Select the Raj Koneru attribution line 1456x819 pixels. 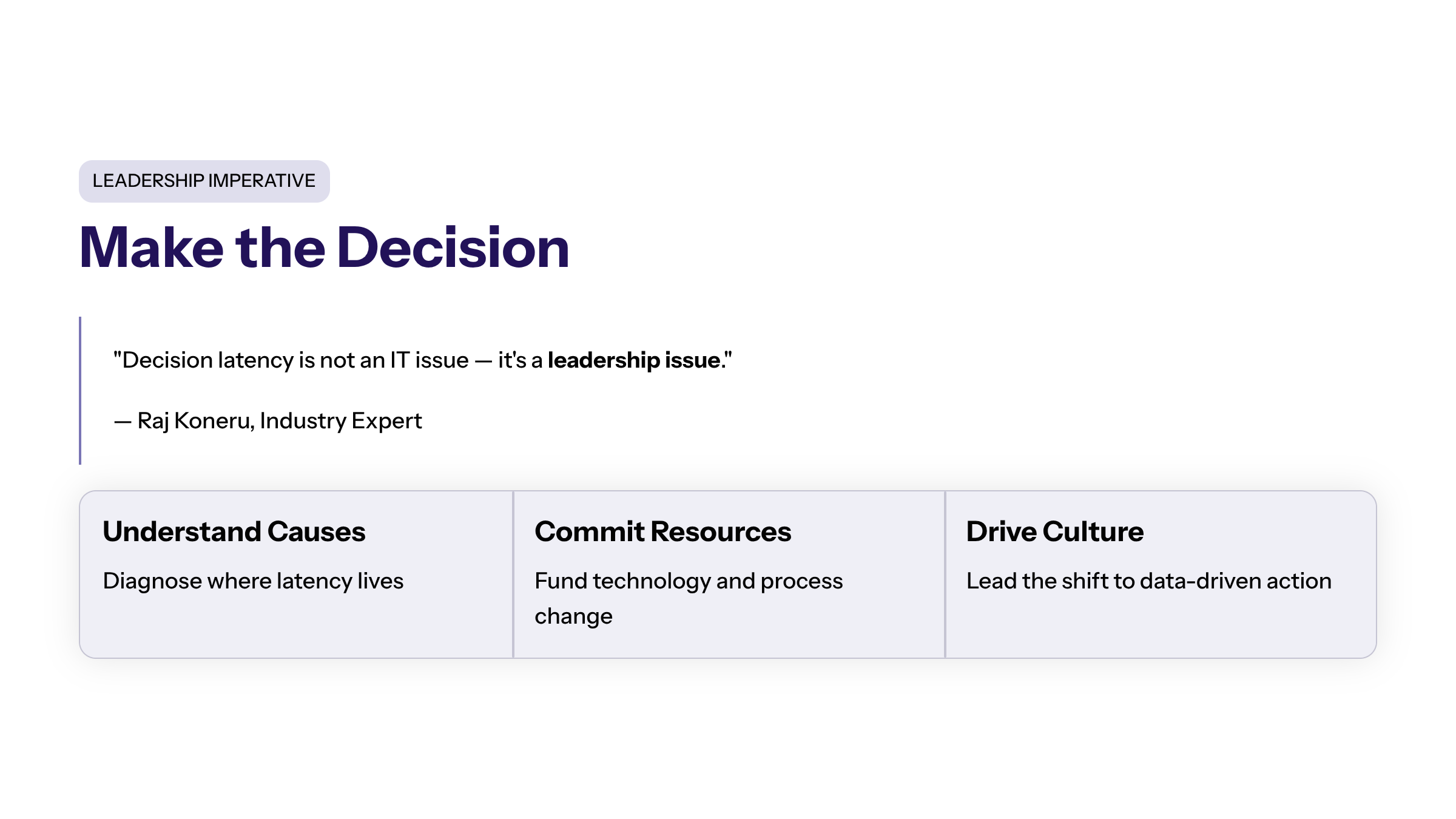pos(268,420)
